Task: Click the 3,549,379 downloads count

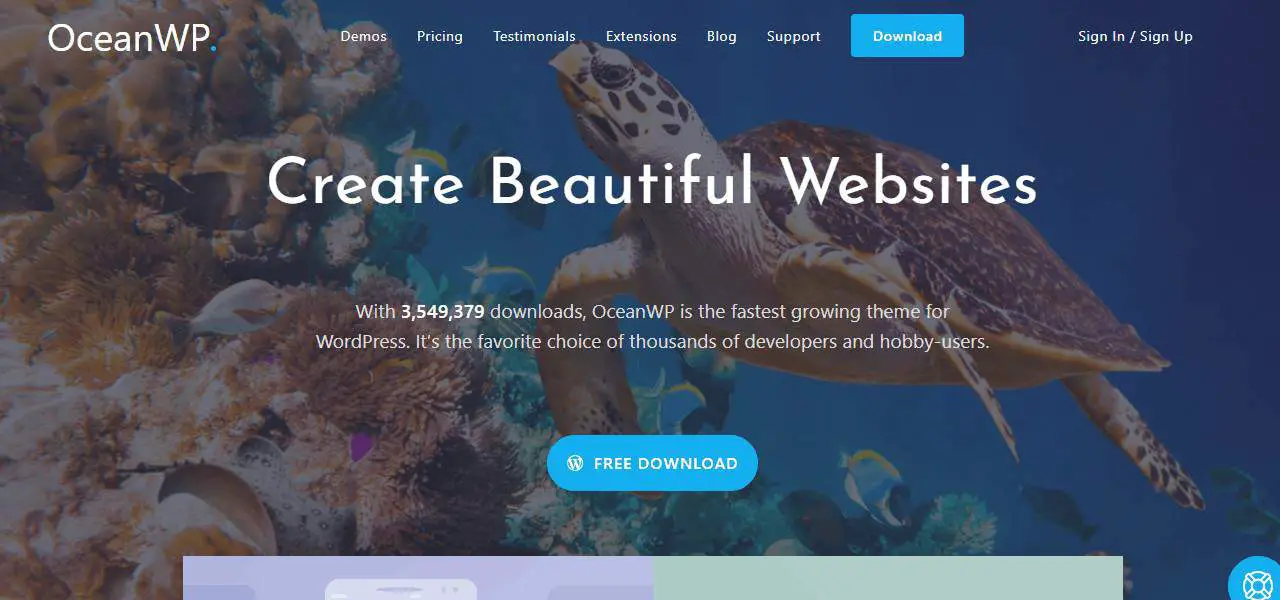Action: pyautogui.click(x=443, y=312)
